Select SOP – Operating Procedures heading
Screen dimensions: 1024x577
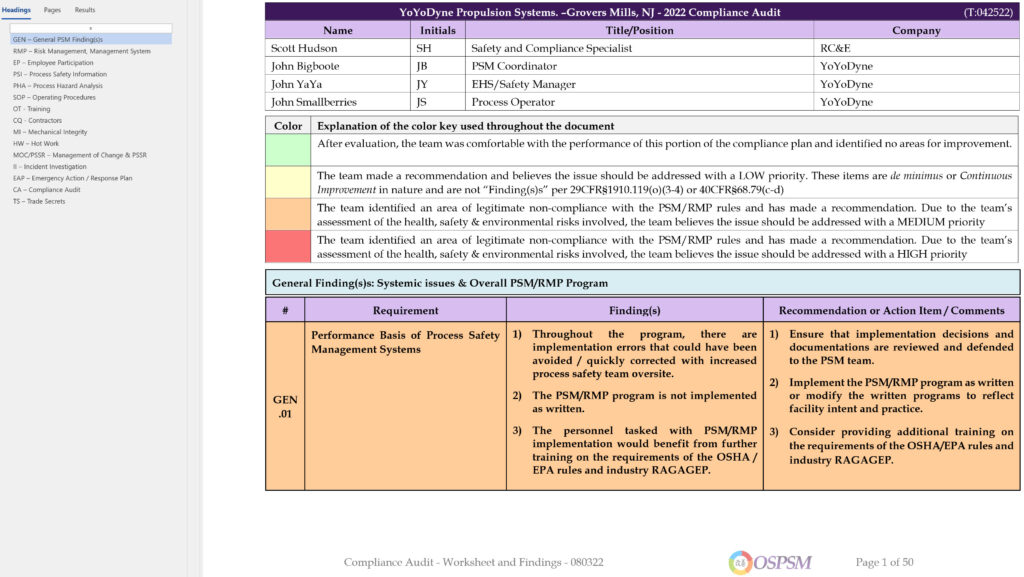pos(54,97)
